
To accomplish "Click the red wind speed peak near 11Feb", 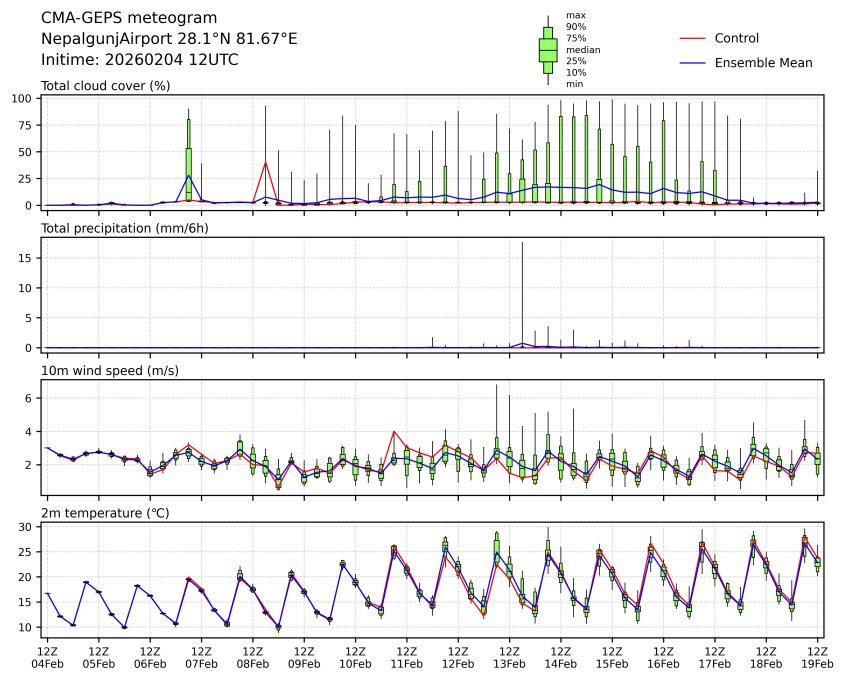I will tap(394, 432).
